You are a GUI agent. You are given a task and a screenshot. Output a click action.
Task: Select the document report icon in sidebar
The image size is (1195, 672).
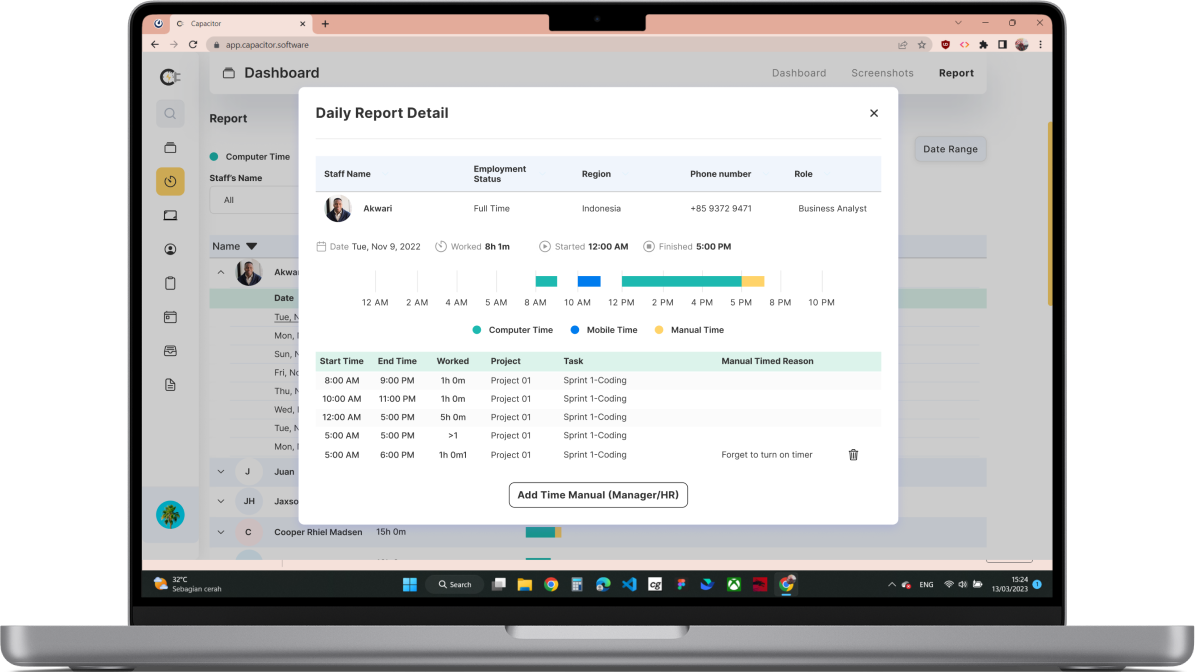click(170, 384)
